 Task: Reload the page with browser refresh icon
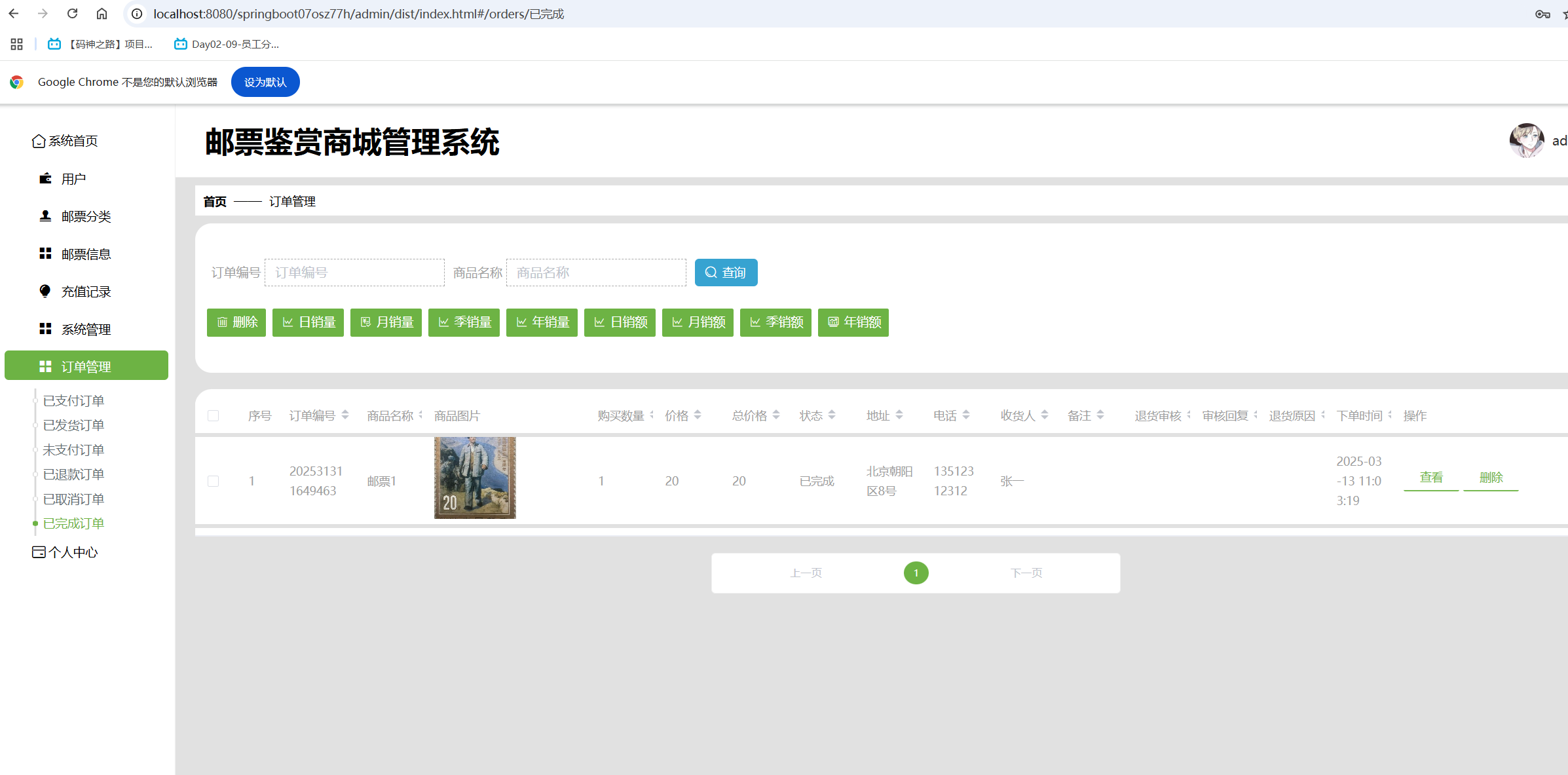73,14
